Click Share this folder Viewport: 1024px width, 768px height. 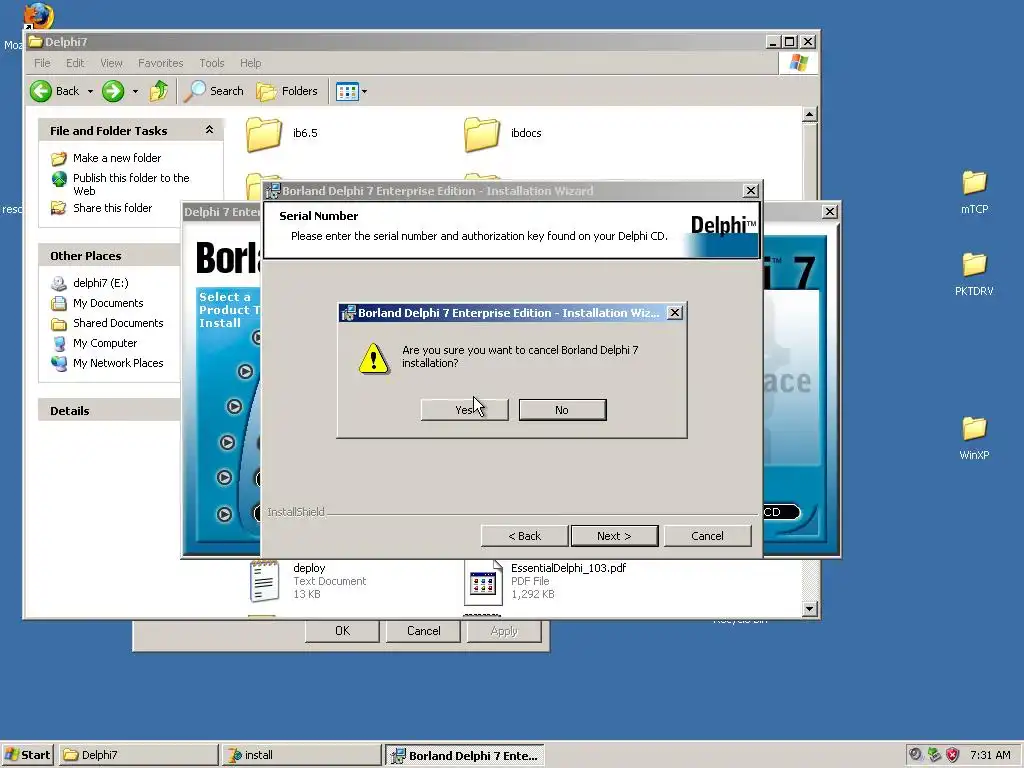[x=112, y=208]
